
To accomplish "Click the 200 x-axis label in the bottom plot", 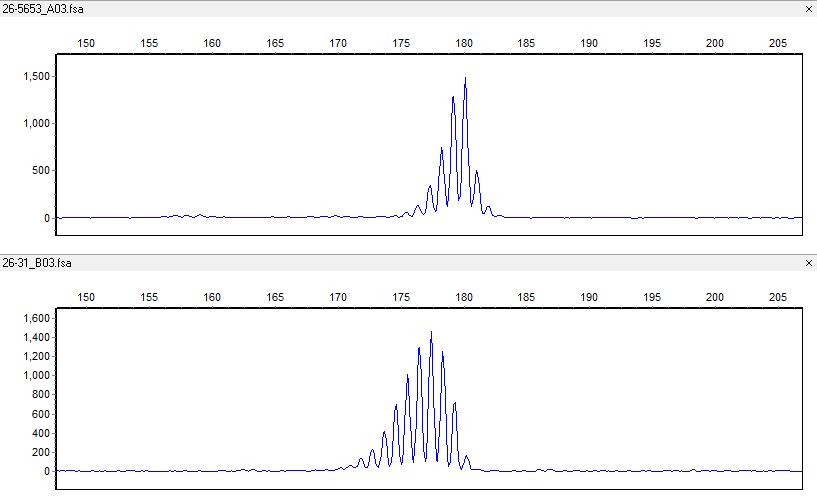I will (x=714, y=297).
